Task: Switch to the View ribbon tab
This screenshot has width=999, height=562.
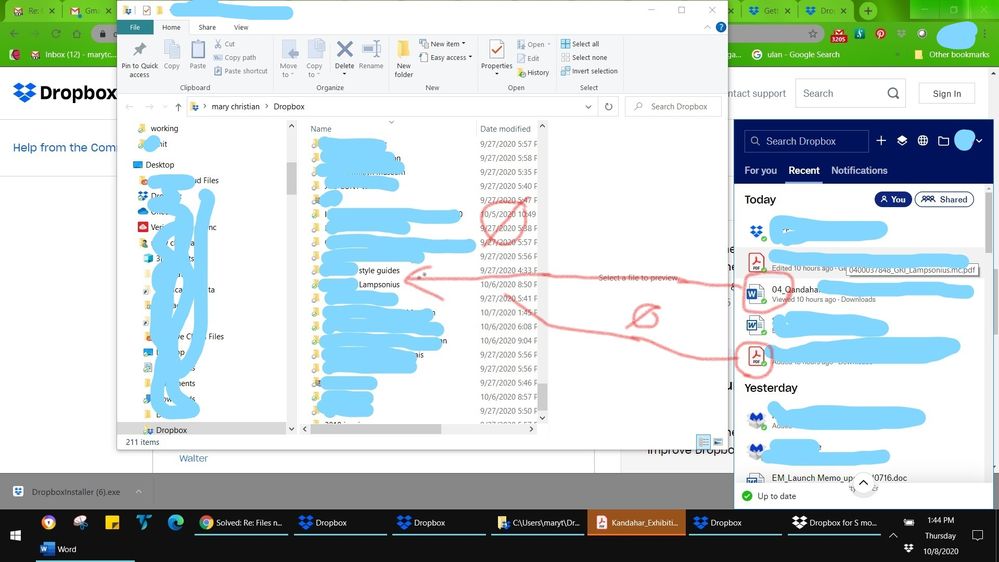Action: (x=241, y=27)
